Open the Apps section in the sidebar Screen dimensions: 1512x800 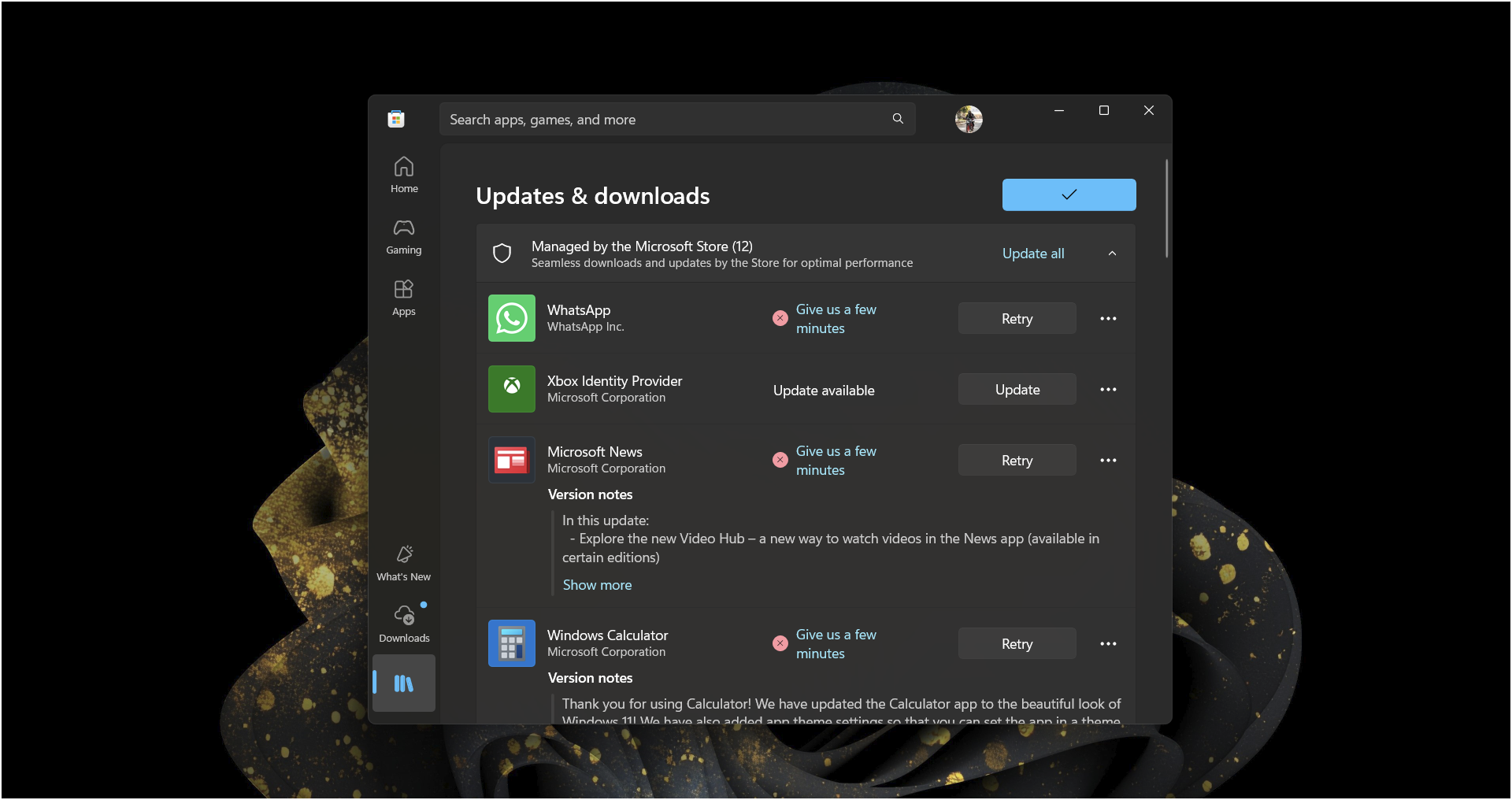pos(404,298)
